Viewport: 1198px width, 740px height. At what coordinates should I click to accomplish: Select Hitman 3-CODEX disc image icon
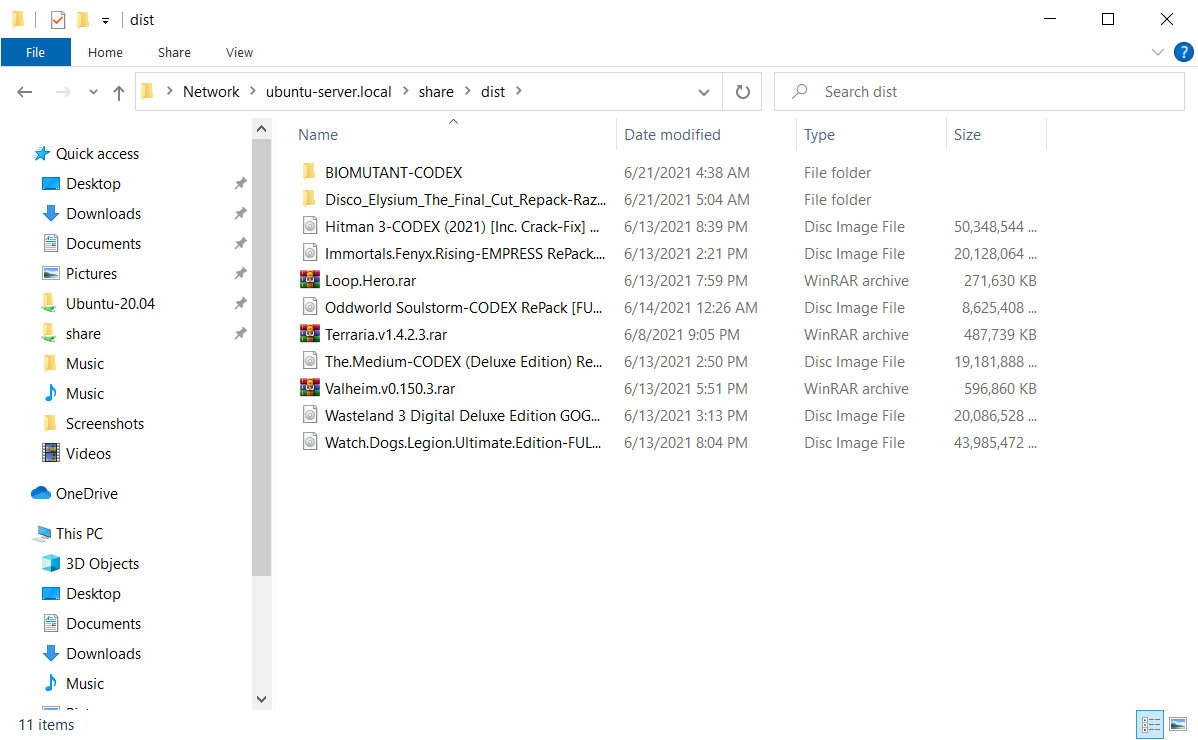(309, 226)
